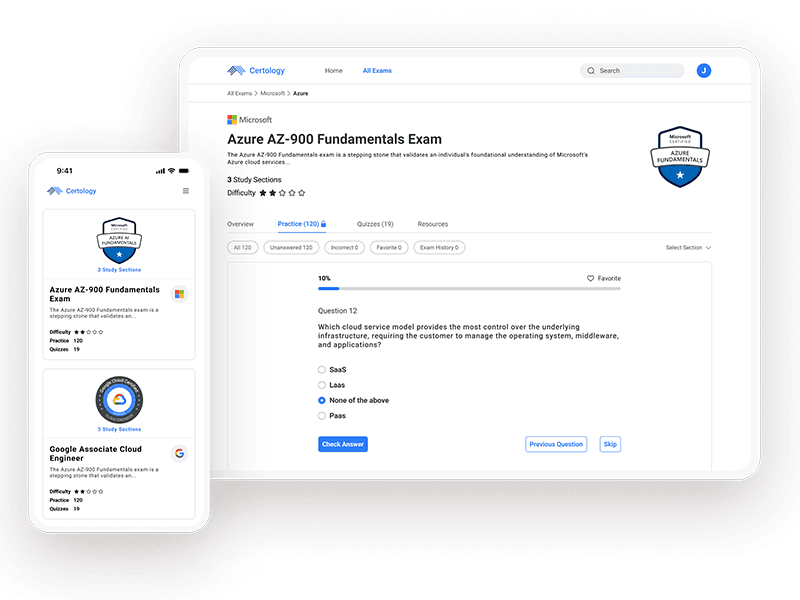Click the Favorite heart icon
This screenshot has height=600, width=800.
click(591, 279)
